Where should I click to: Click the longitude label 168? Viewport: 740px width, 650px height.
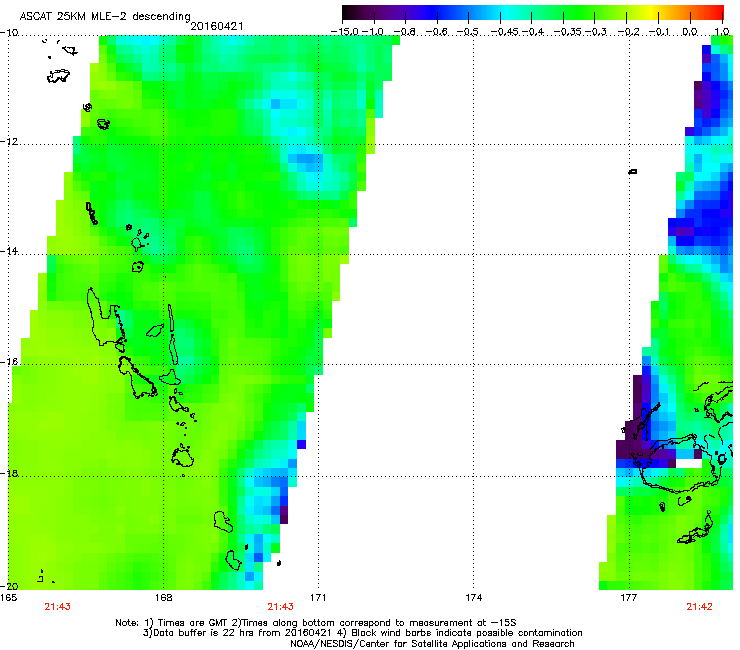[164, 598]
